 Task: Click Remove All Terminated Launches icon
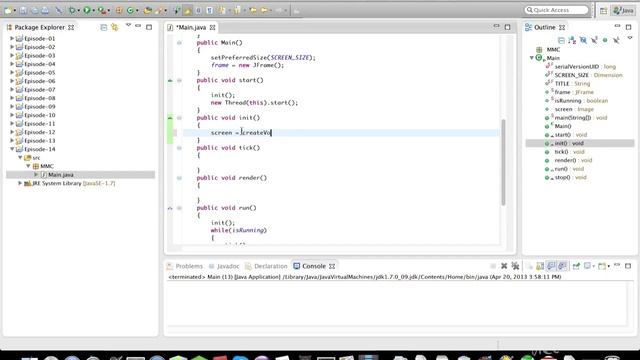point(515,266)
